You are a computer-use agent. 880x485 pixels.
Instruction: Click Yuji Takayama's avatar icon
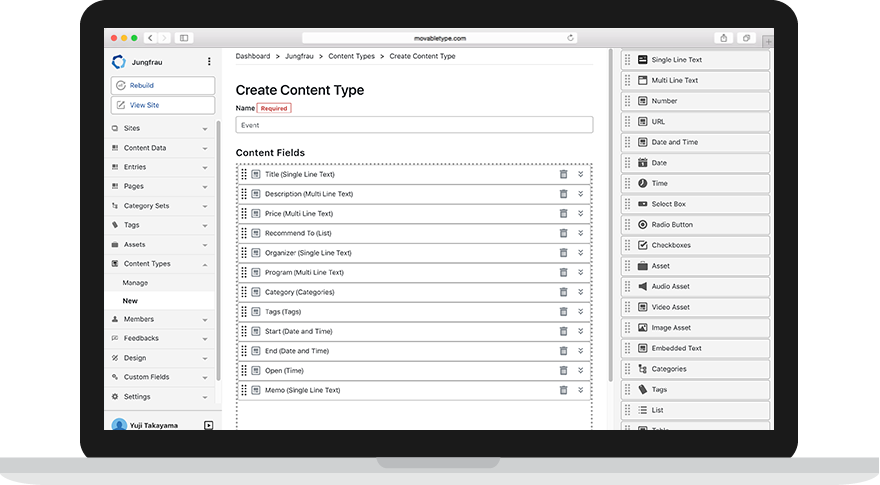tap(119, 425)
